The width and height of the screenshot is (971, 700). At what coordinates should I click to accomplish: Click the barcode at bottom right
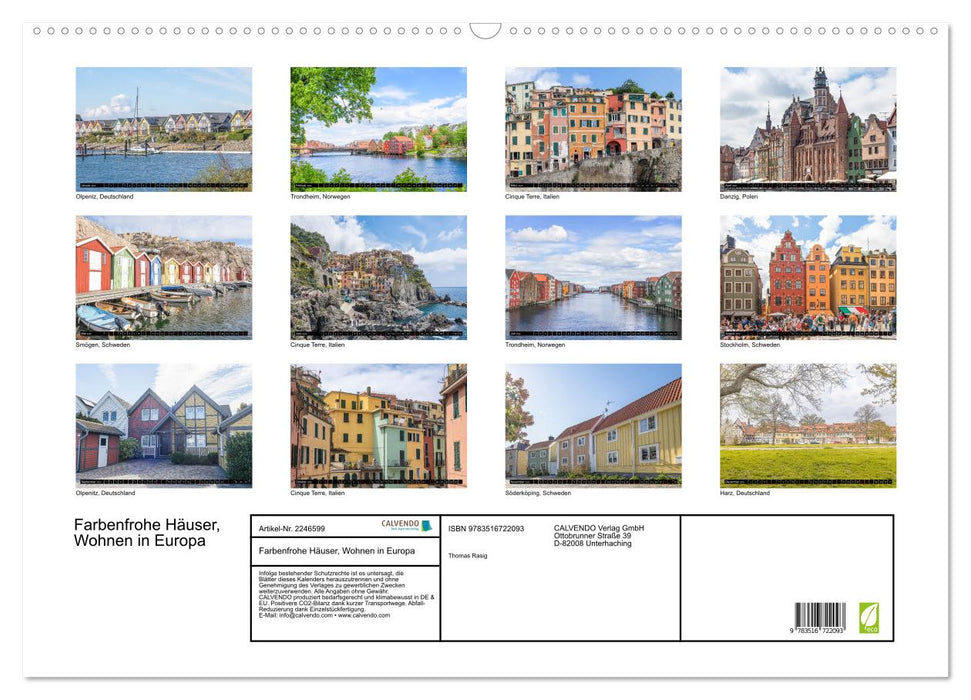(820, 618)
